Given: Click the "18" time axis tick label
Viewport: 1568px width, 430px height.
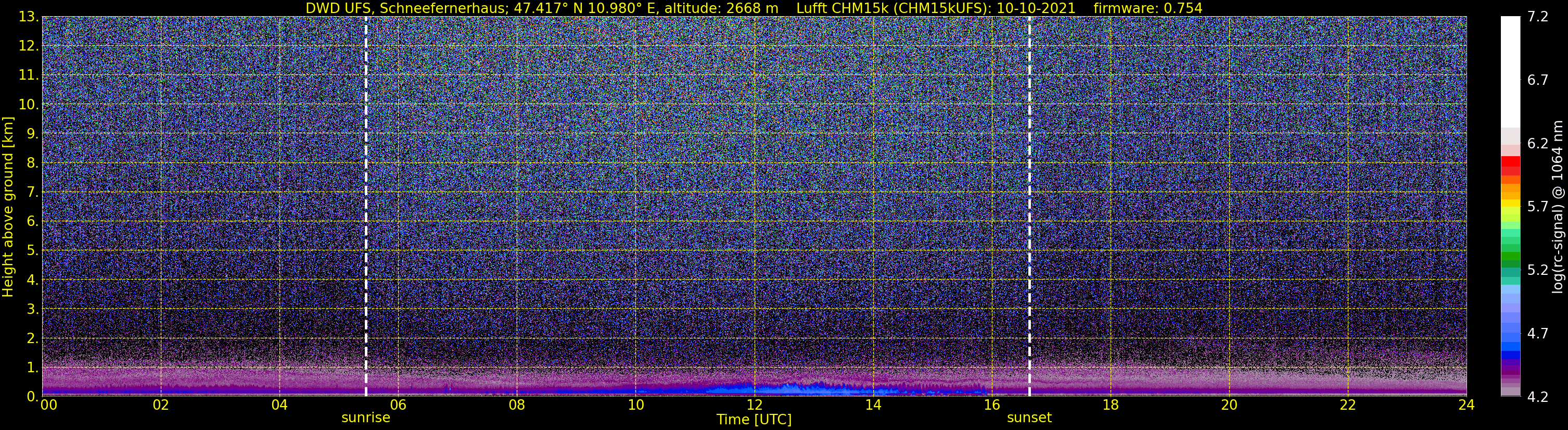Looking at the screenshot, I should coord(1110,405).
